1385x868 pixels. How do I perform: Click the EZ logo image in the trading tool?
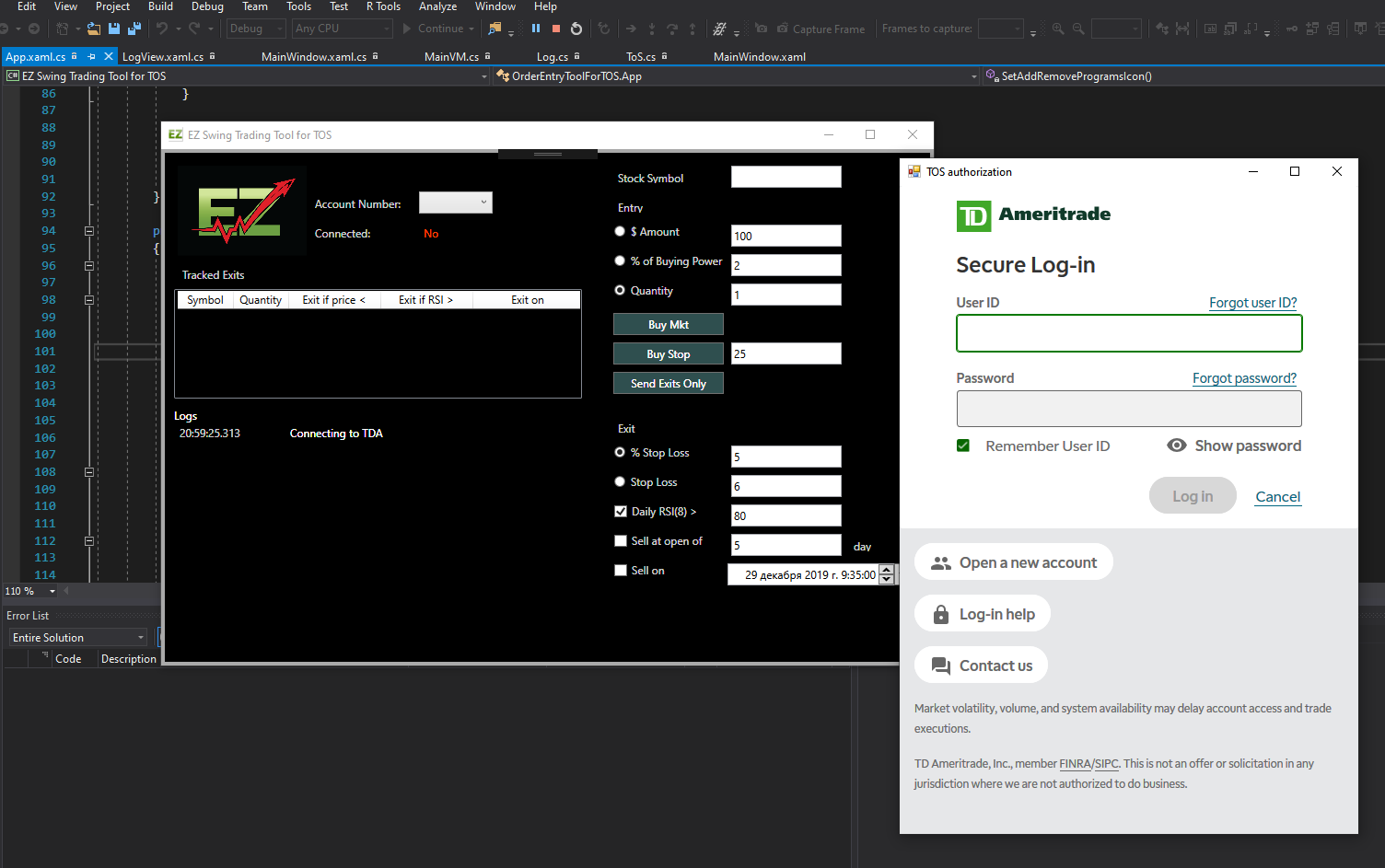[x=242, y=211]
